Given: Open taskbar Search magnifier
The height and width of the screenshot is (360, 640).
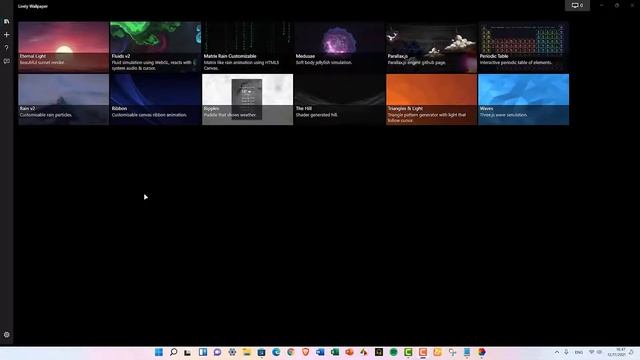Looking at the screenshot, I should tap(173, 352).
